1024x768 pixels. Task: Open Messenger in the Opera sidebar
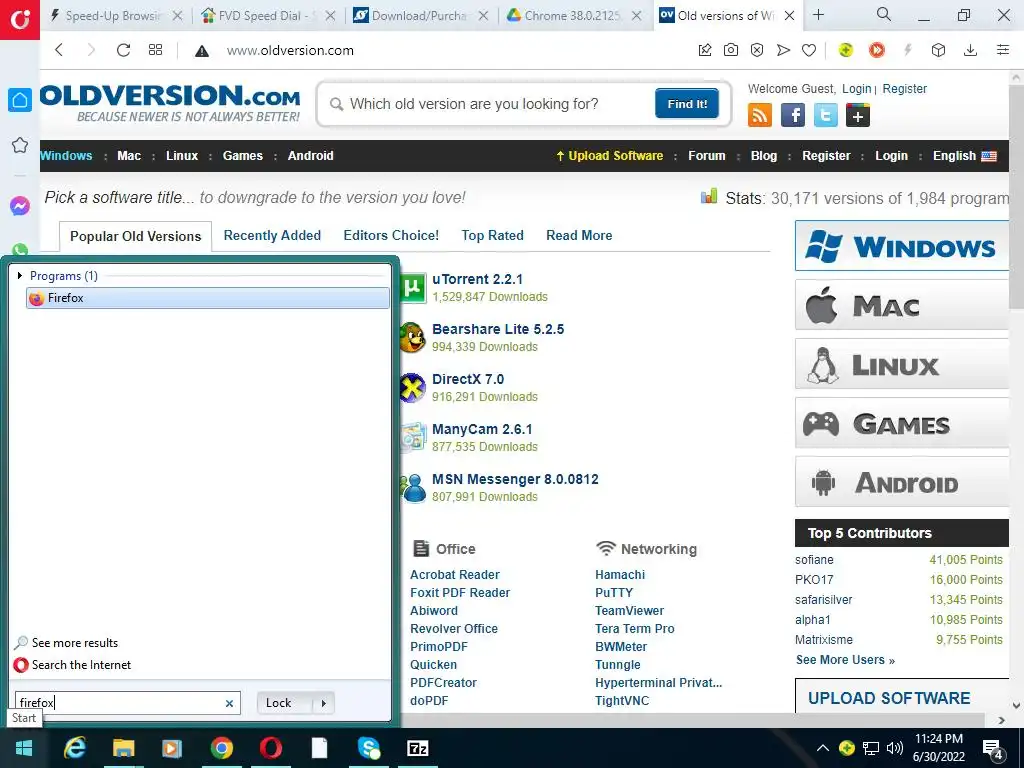[x=20, y=206]
